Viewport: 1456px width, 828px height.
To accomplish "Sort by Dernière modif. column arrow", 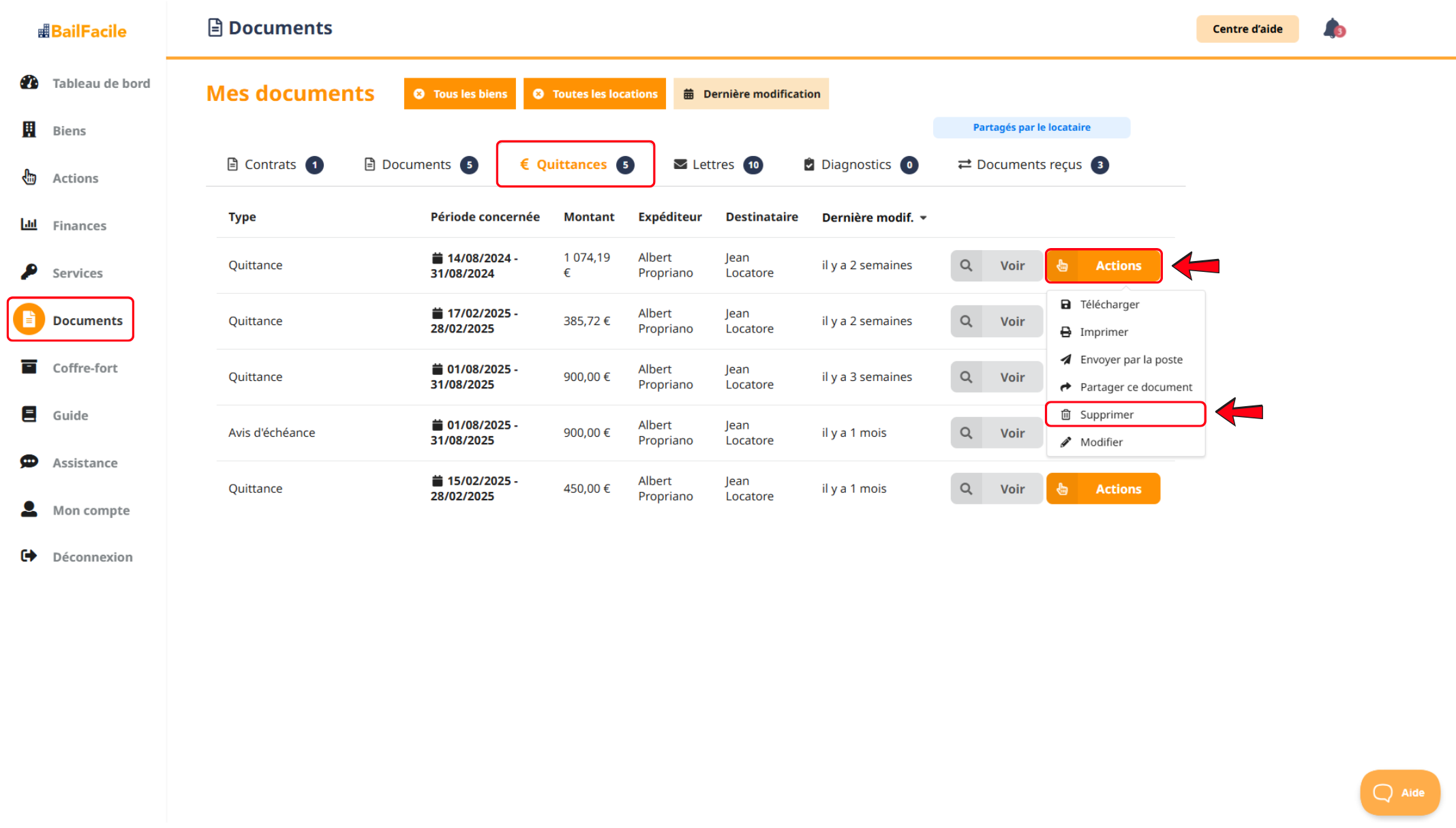I will click(x=924, y=218).
